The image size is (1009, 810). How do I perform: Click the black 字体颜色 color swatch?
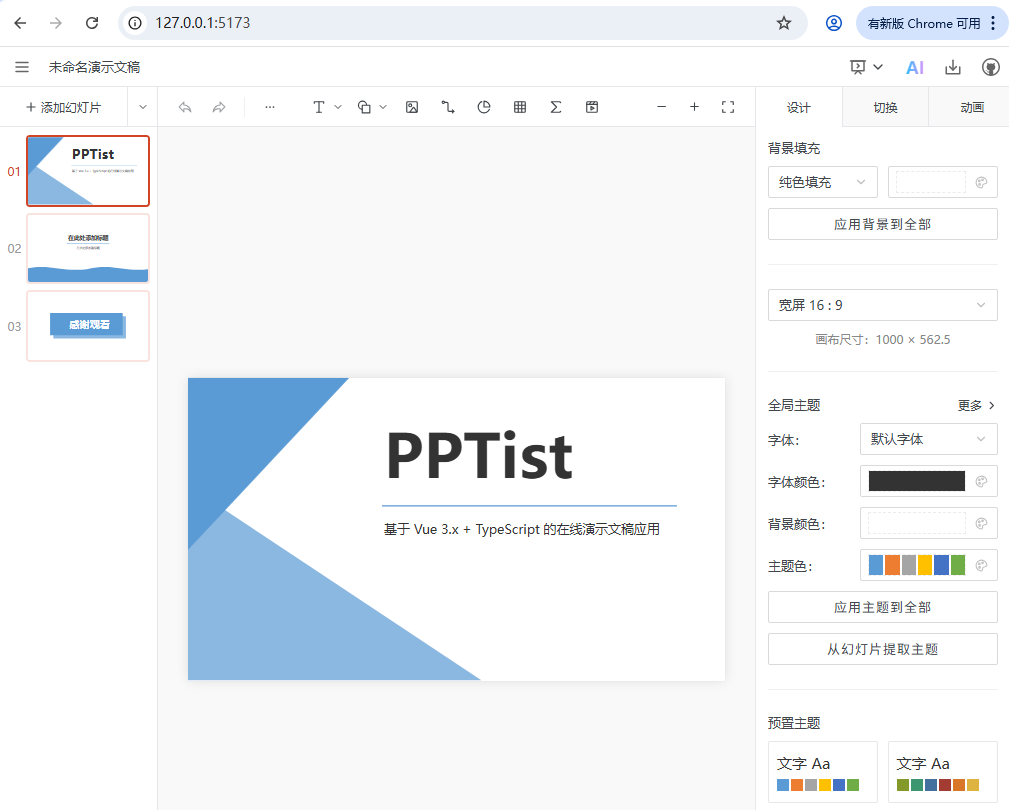click(x=916, y=481)
